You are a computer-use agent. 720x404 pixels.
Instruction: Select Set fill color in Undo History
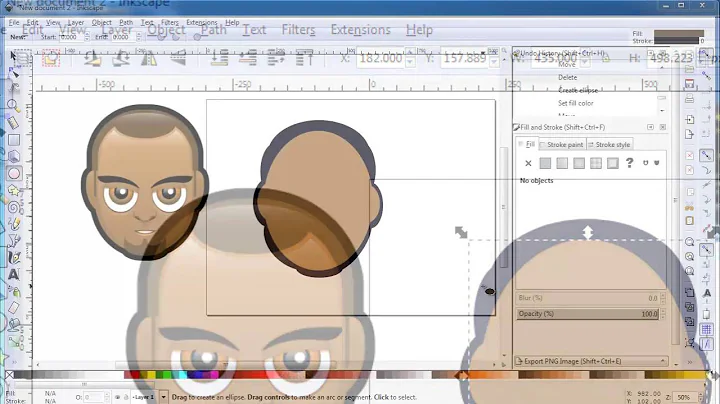click(x=576, y=103)
